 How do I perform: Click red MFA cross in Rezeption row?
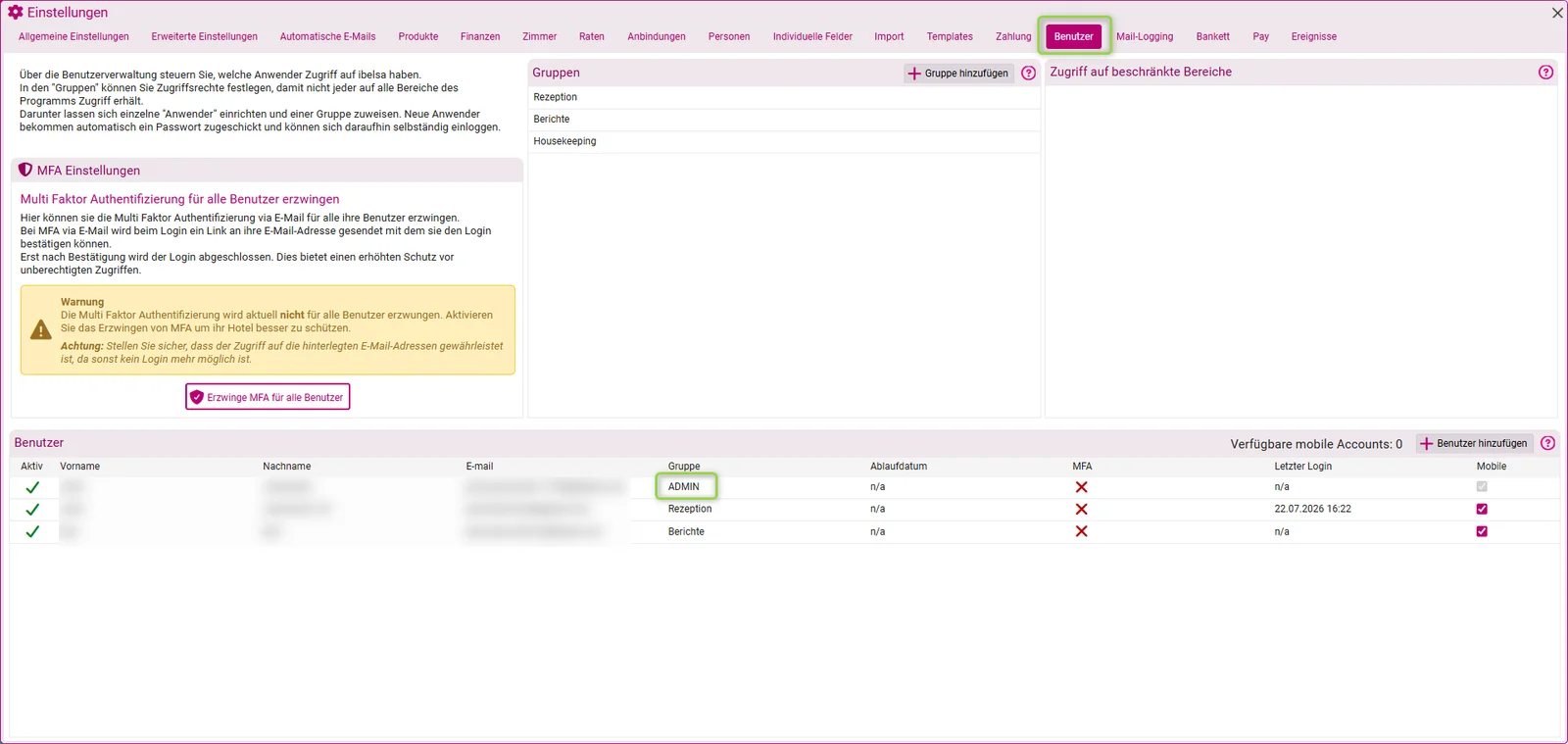(x=1081, y=510)
